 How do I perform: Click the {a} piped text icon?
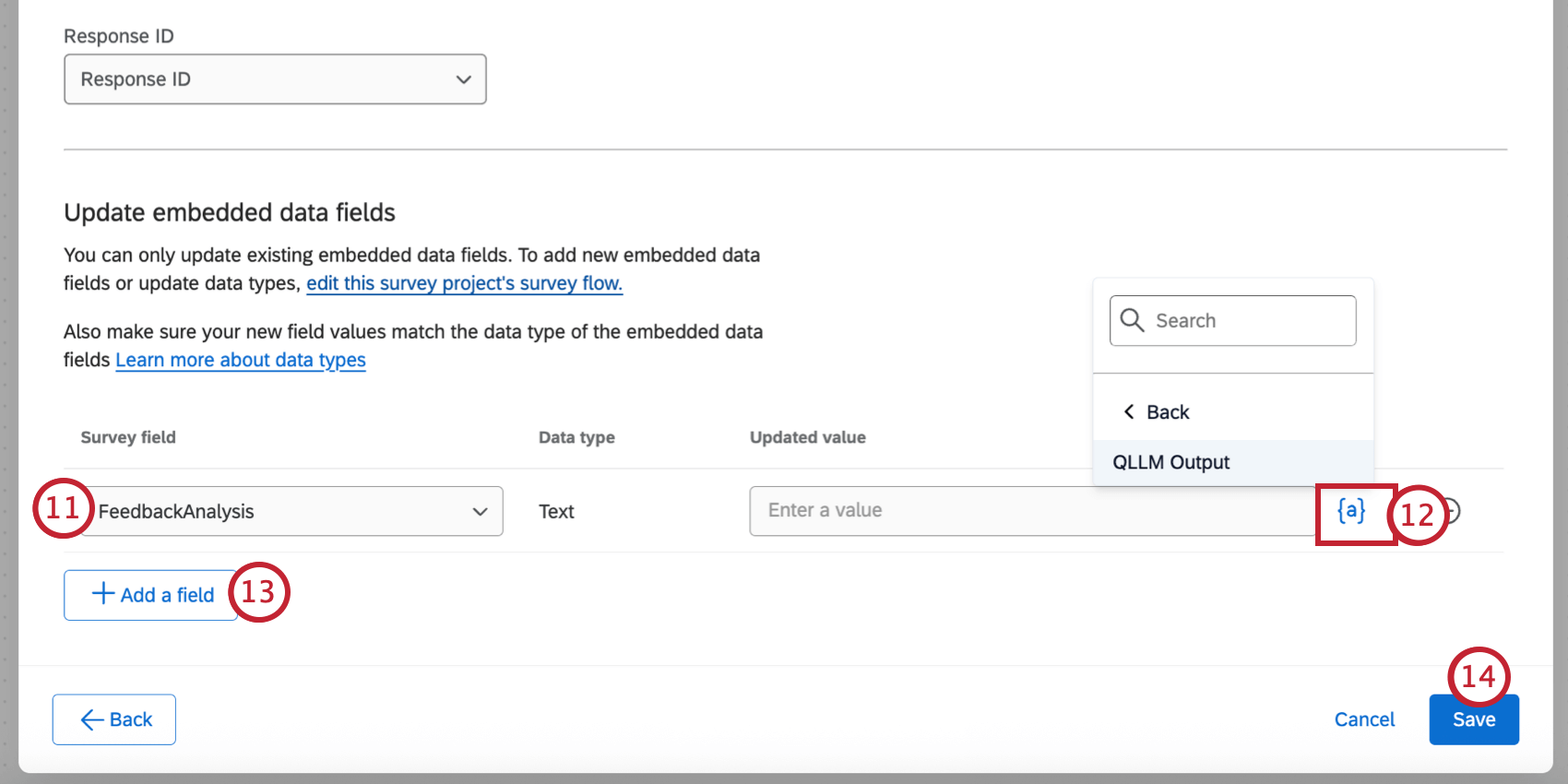tap(1351, 511)
